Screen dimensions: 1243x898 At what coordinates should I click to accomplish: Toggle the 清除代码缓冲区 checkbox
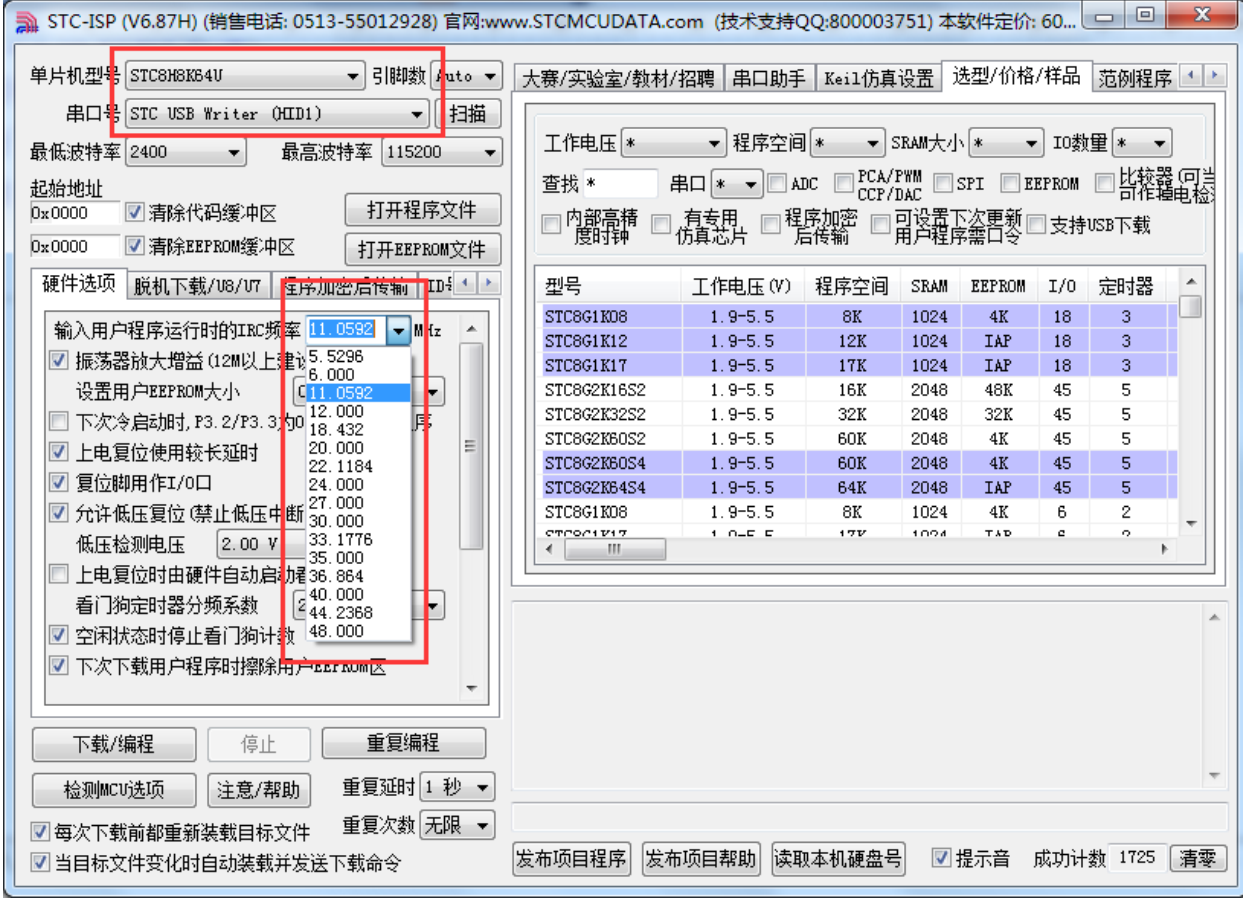(x=135, y=213)
